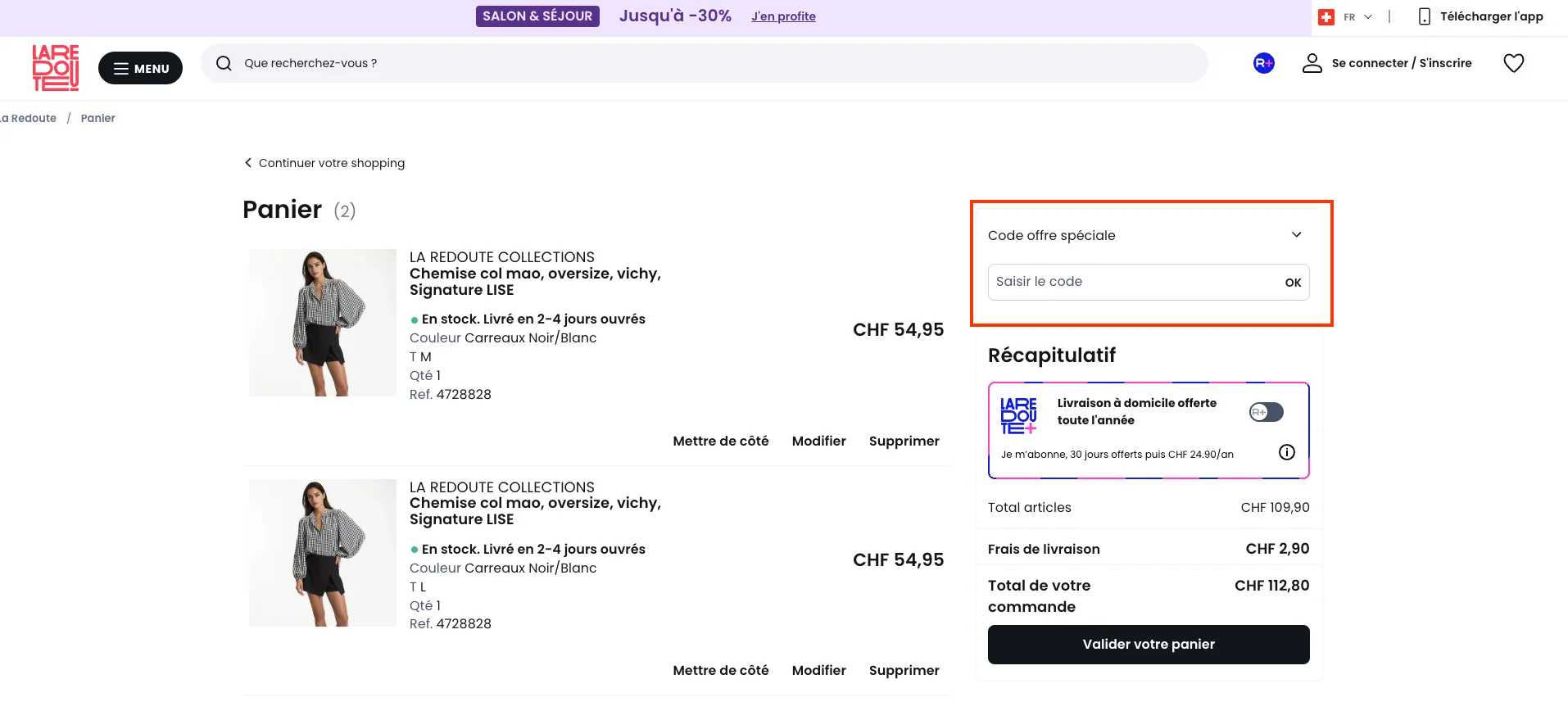Image resolution: width=1568 pixels, height=720 pixels.
Task: Click the 'Frais de livraison' CHF 2,90 value
Action: [x=1277, y=549]
